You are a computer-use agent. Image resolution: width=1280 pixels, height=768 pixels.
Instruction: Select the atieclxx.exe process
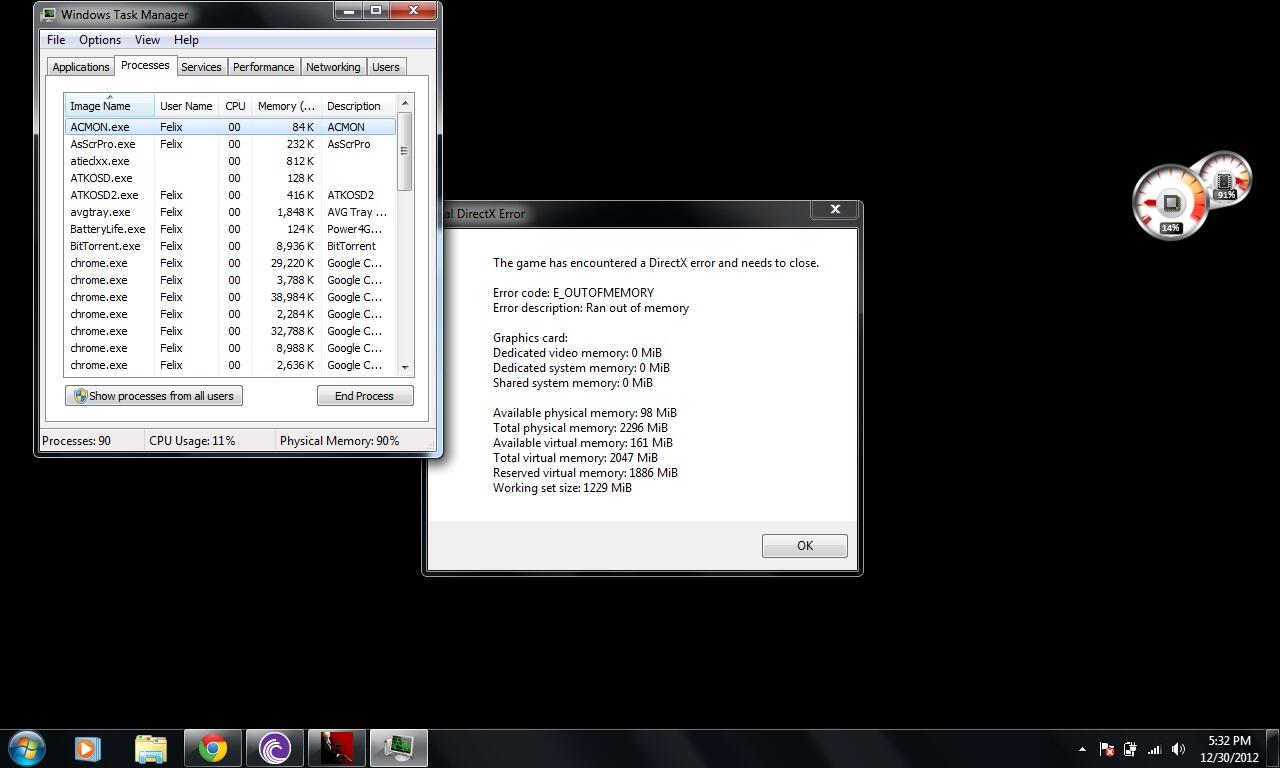[x=230, y=161]
